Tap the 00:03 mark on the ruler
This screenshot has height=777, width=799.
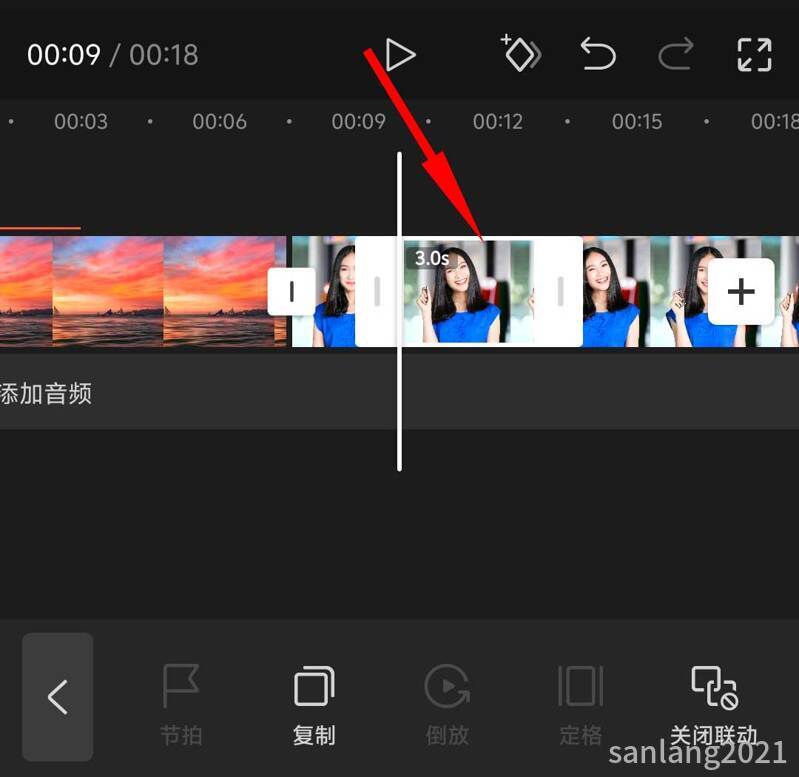(x=81, y=121)
